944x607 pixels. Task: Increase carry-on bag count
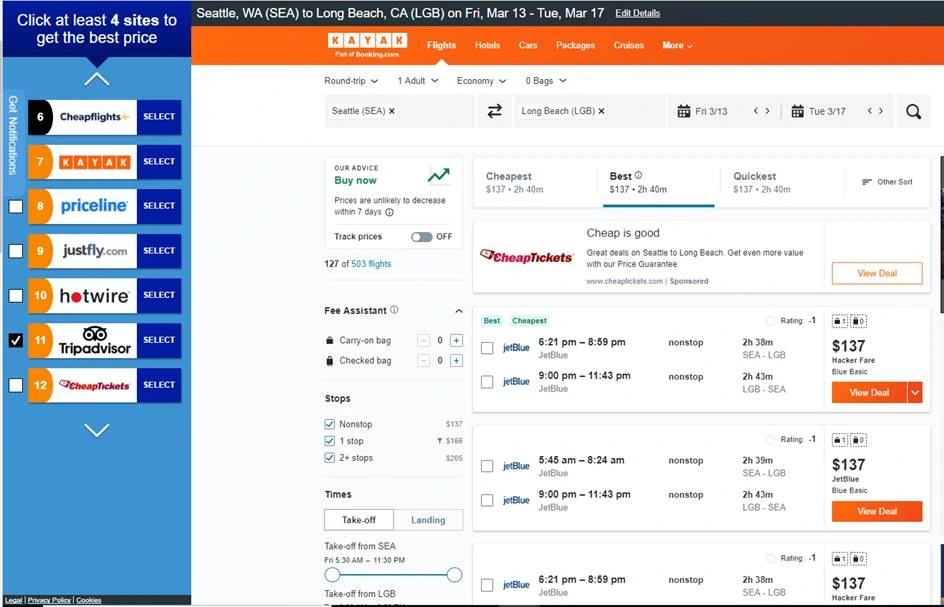[x=456, y=341]
